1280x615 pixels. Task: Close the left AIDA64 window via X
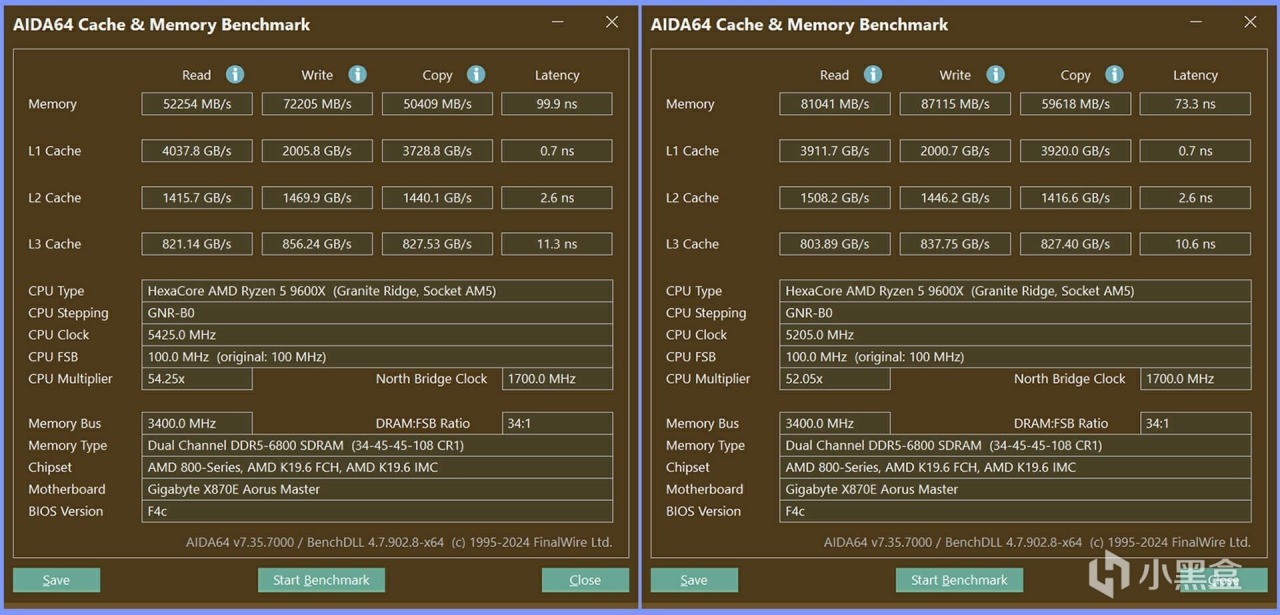[x=612, y=22]
